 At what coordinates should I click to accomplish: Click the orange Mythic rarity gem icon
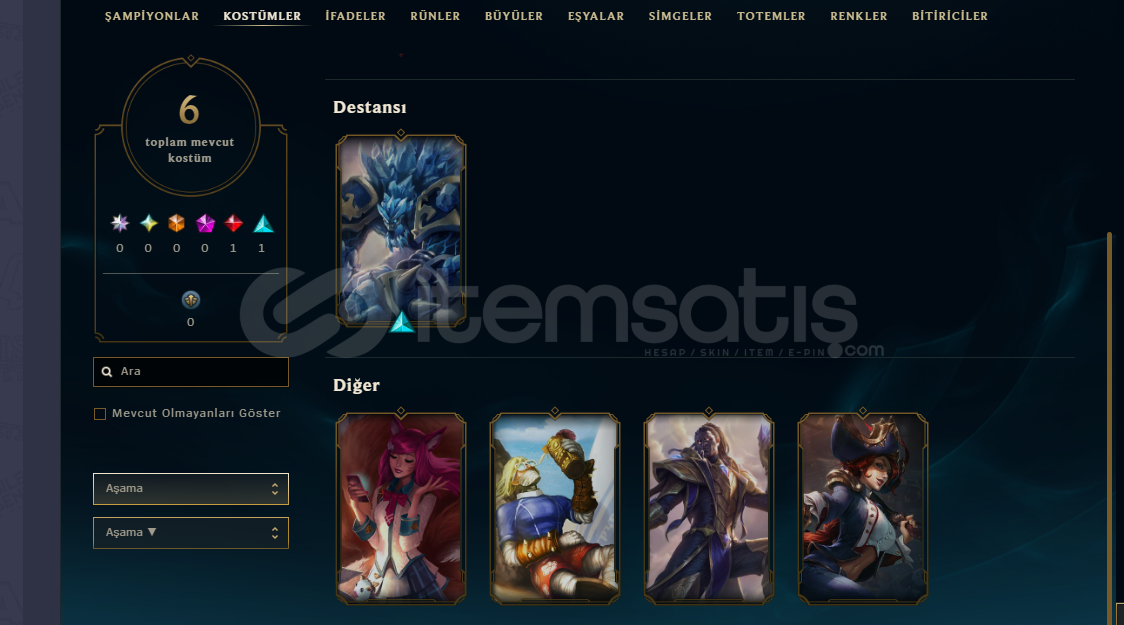pos(176,223)
